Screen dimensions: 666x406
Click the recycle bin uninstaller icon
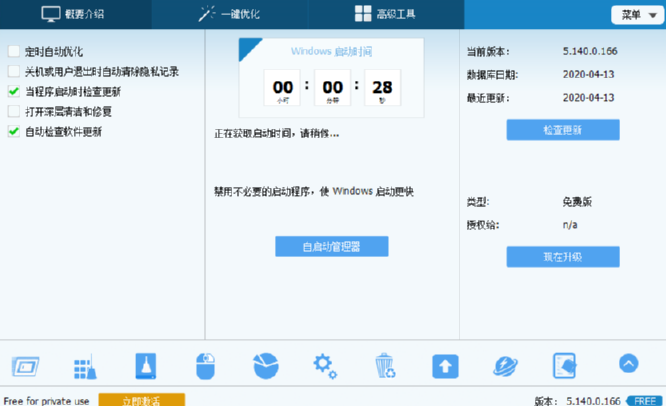pos(385,366)
